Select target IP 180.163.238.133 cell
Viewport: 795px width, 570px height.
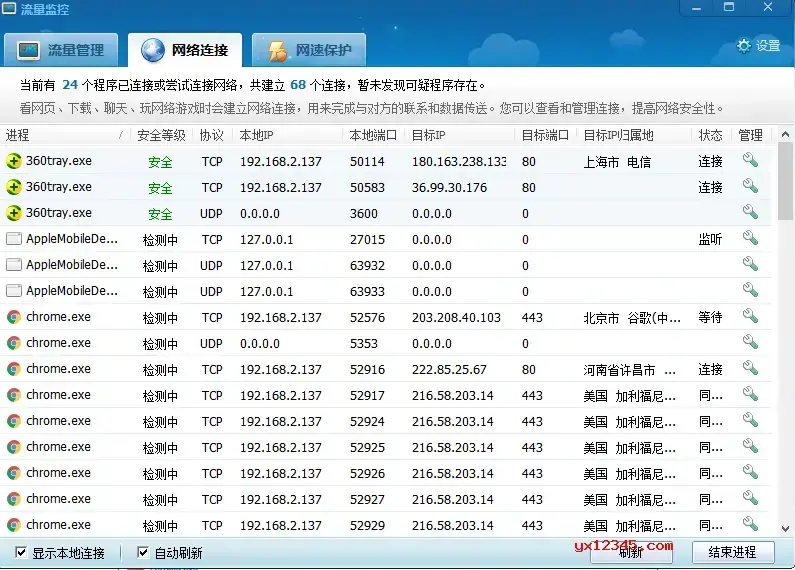459,162
